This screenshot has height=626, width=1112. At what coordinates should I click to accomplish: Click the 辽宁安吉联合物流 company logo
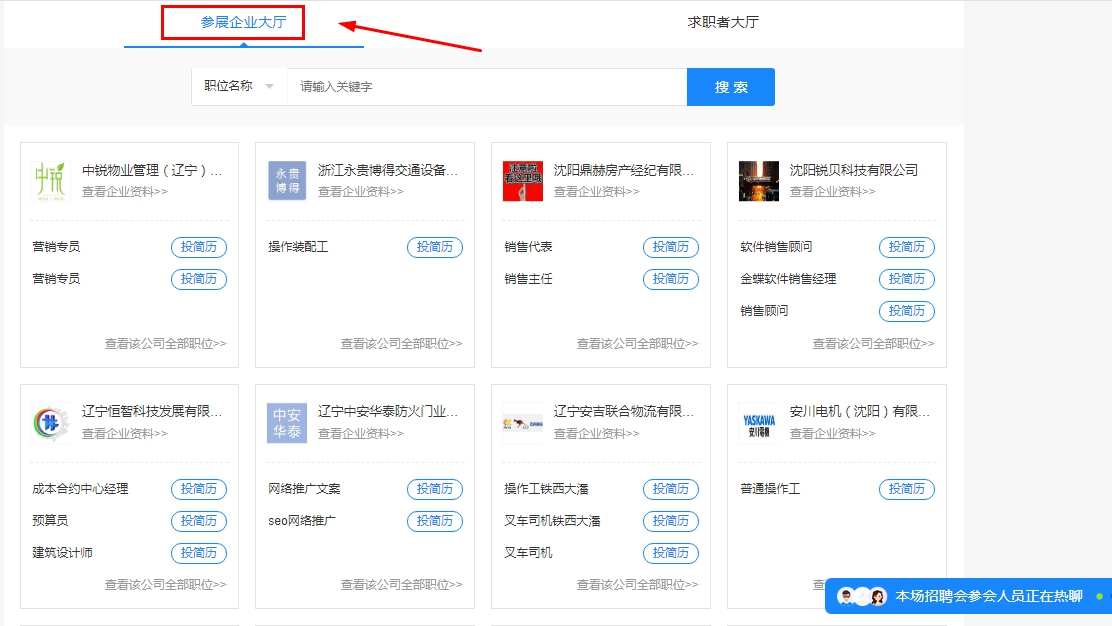(x=523, y=422)
